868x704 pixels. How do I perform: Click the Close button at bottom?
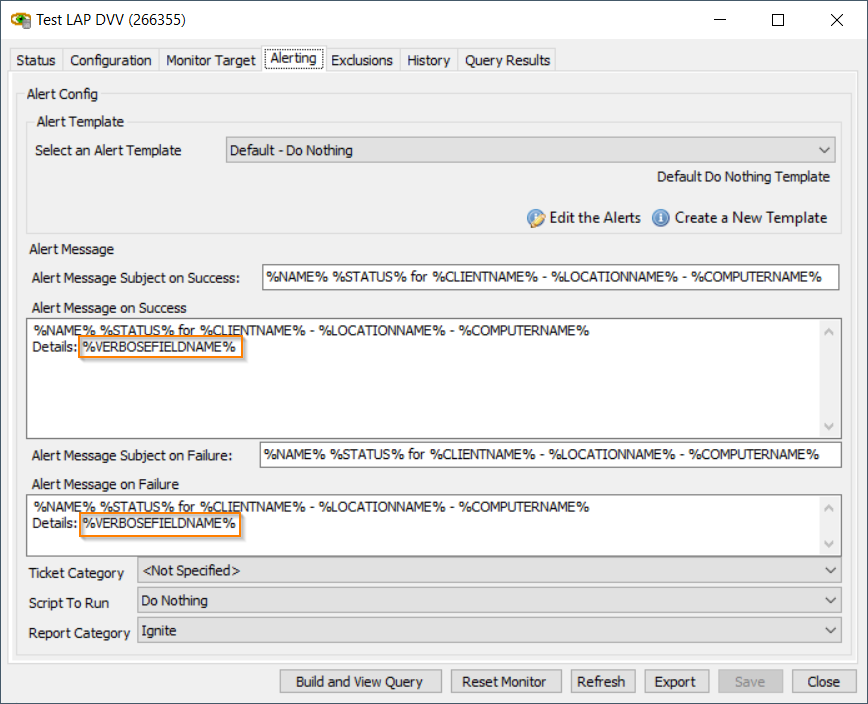coord(824,681)
